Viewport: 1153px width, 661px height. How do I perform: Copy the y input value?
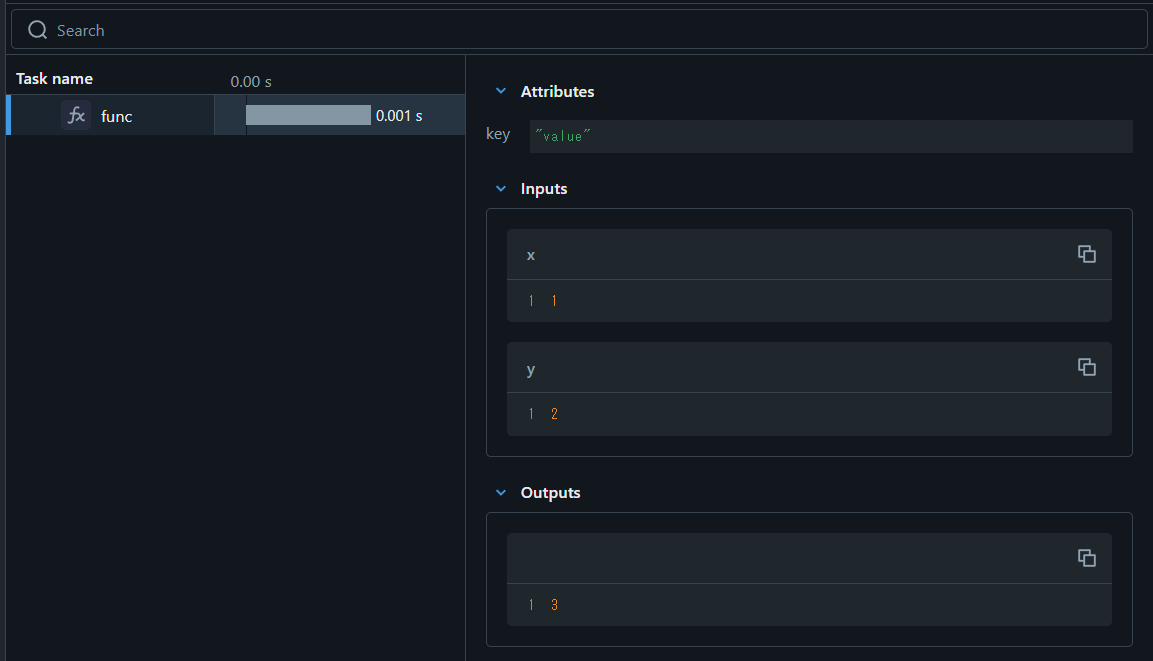(x=1087, y=367)
